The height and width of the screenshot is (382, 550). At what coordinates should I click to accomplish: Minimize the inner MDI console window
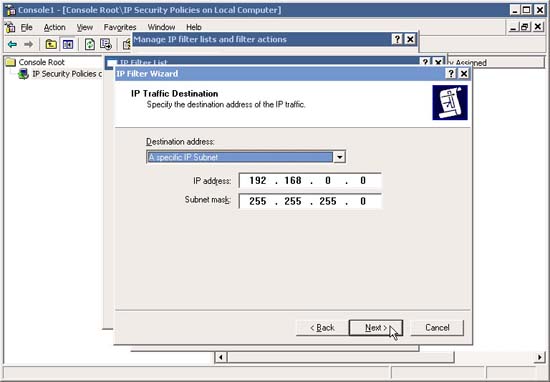pos(513,27)
